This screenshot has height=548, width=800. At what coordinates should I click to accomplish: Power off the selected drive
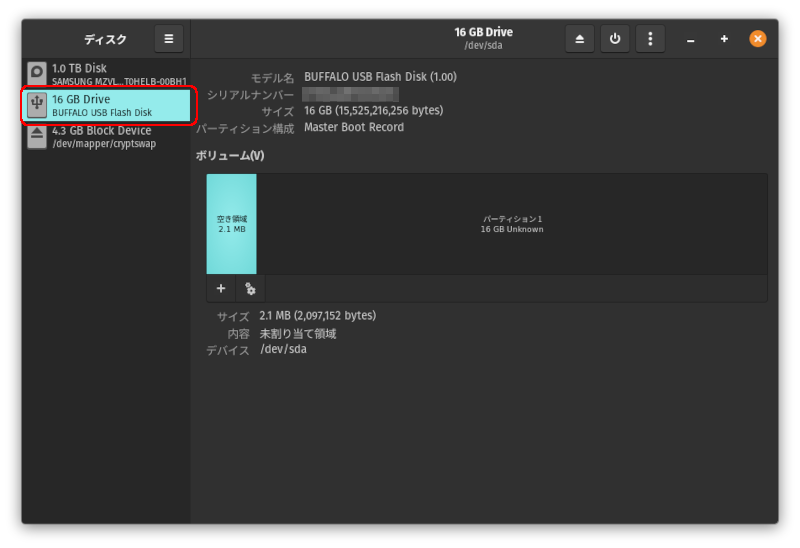[x=615, y=39]
